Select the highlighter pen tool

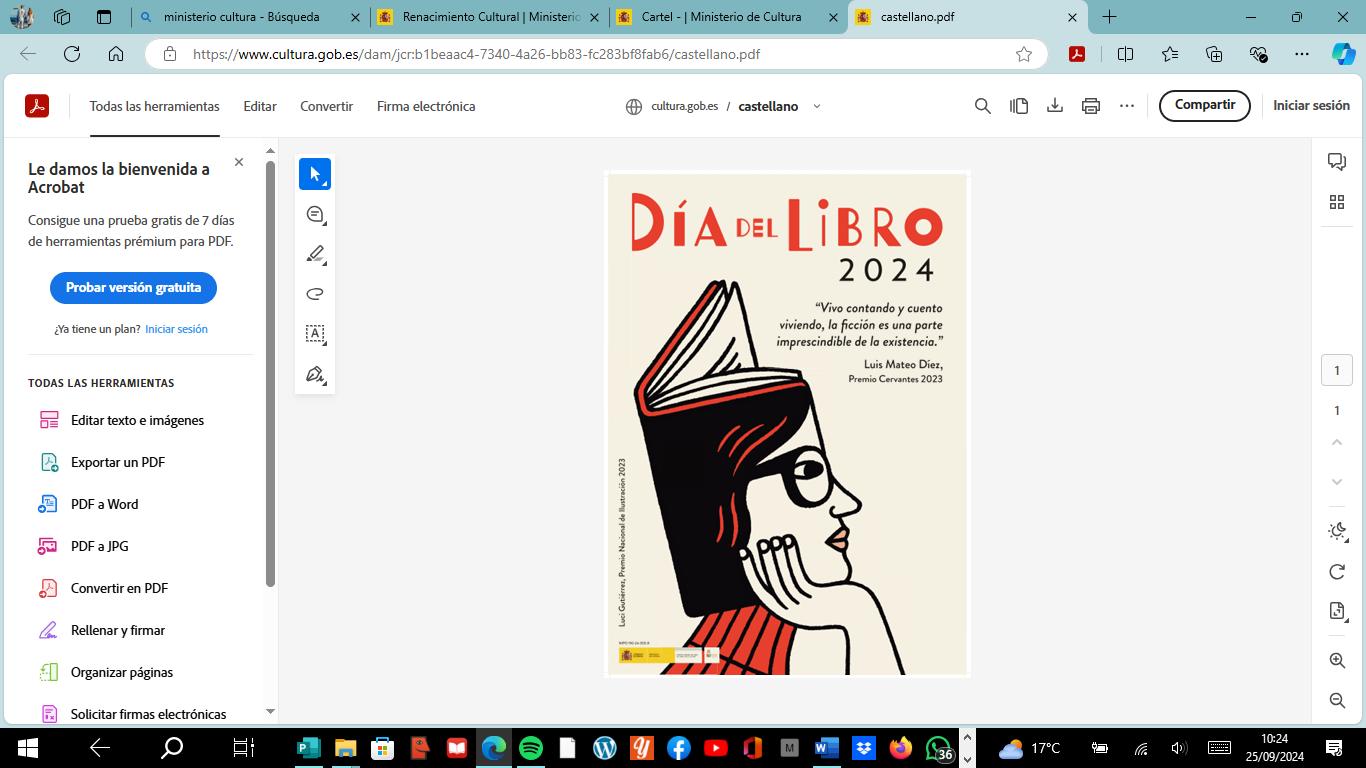315,254
